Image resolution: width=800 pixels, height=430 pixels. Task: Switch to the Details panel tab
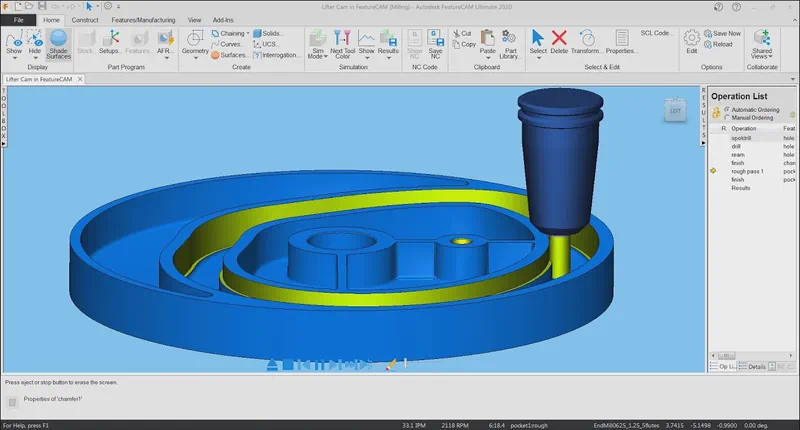(x=752, y=366)
